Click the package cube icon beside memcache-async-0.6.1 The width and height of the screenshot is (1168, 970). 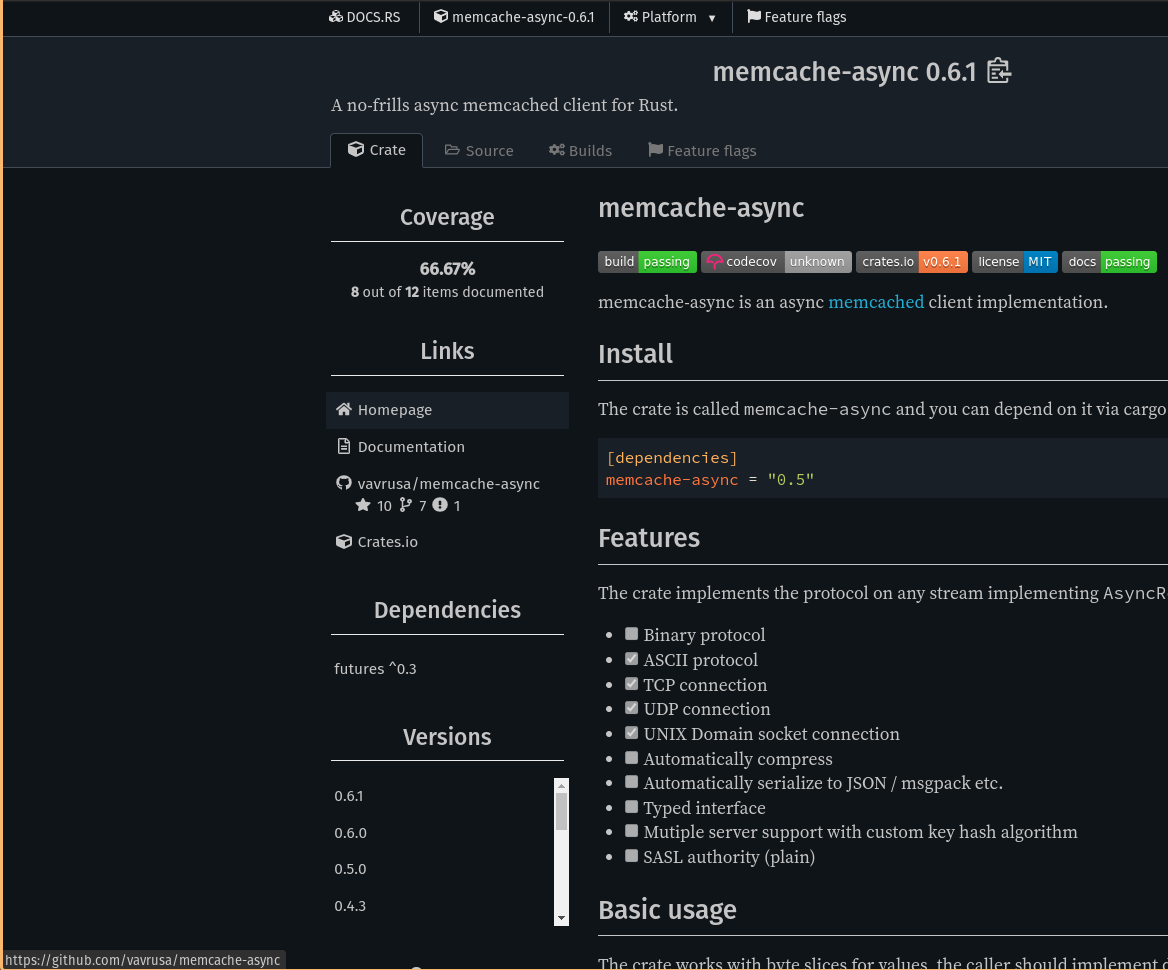click(x=441, y=16)
